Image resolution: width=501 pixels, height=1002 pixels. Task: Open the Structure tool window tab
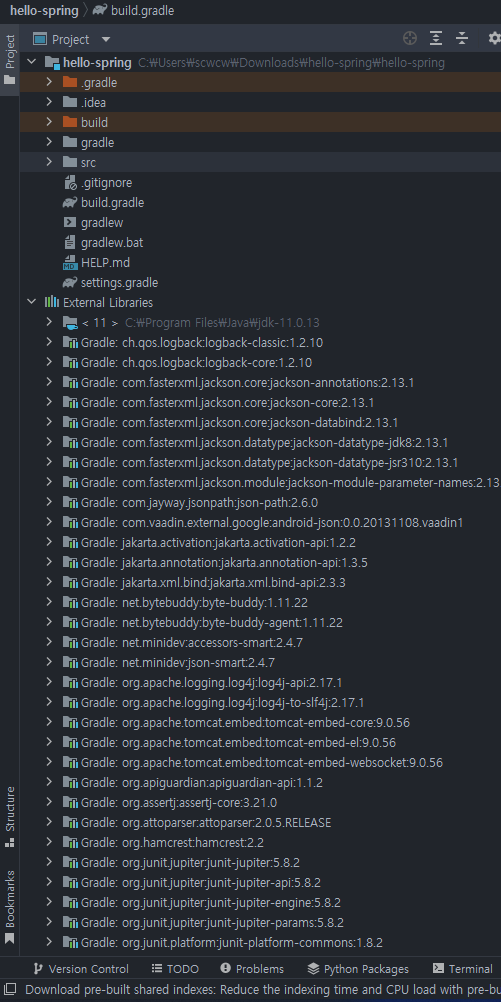tap(10, 816)
